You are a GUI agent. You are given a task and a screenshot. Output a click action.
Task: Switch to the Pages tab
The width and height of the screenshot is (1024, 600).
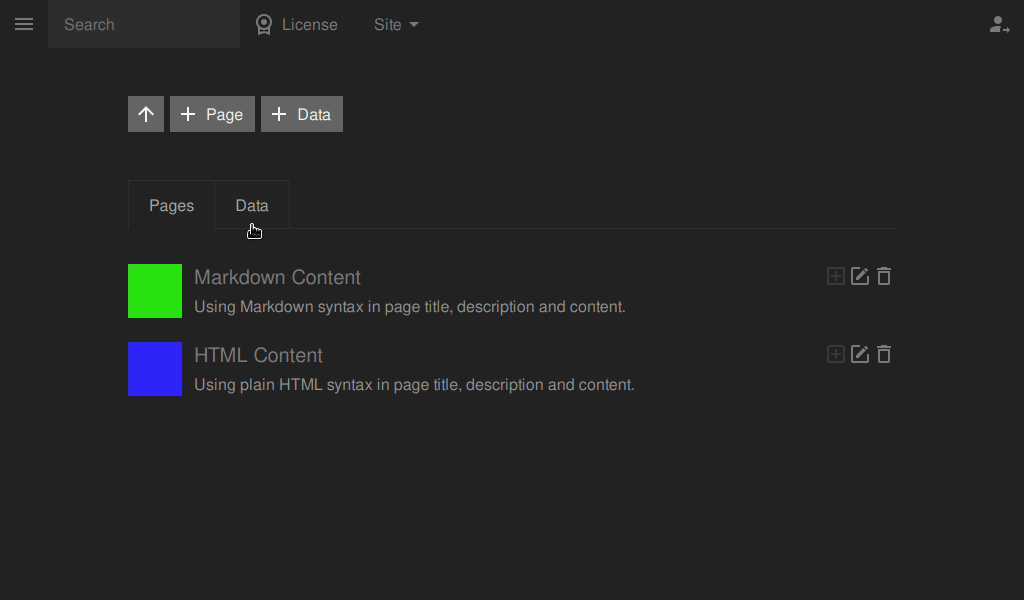pos(171,205)
